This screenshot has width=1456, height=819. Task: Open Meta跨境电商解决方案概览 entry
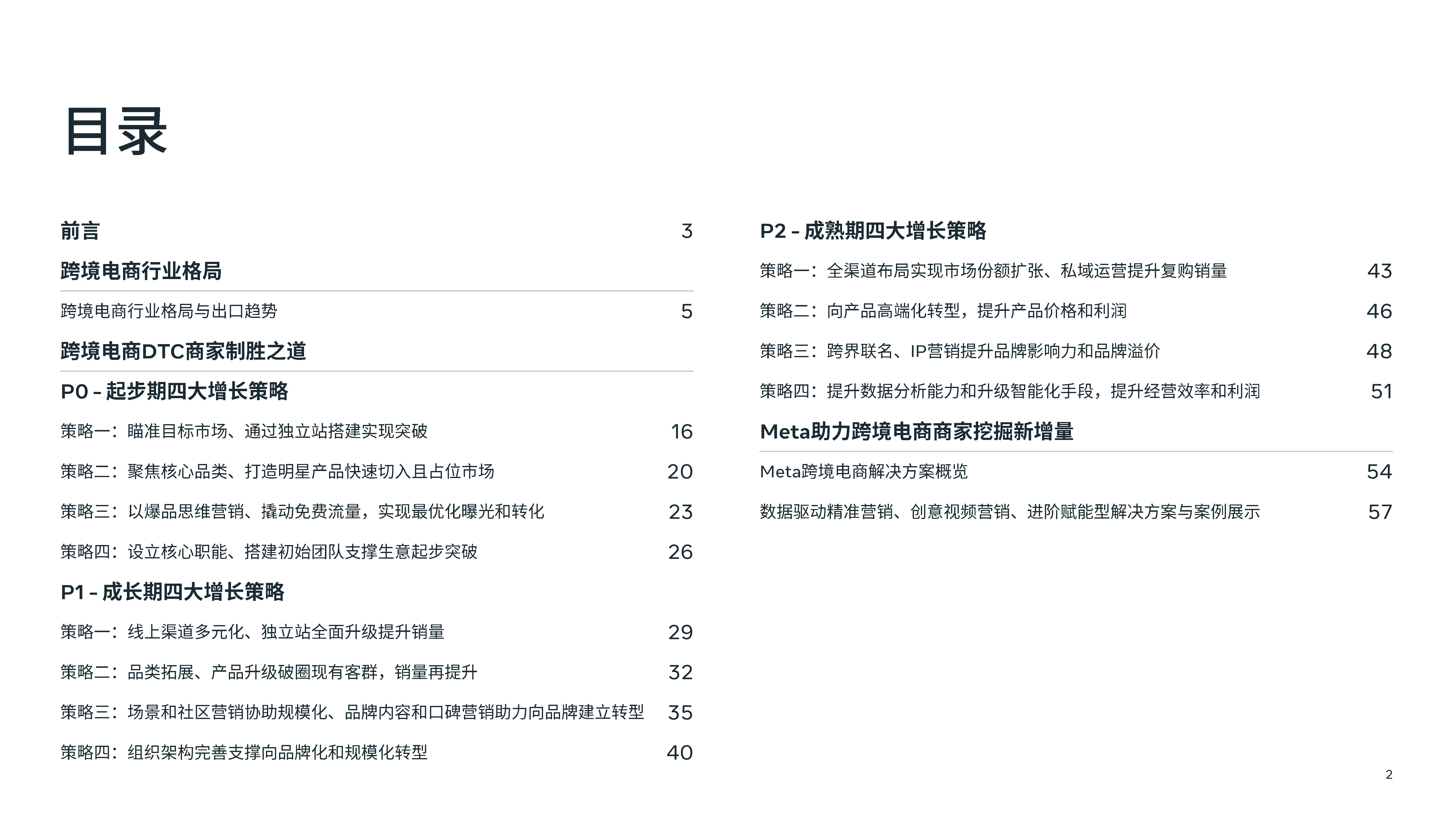(x=864, y=472)
